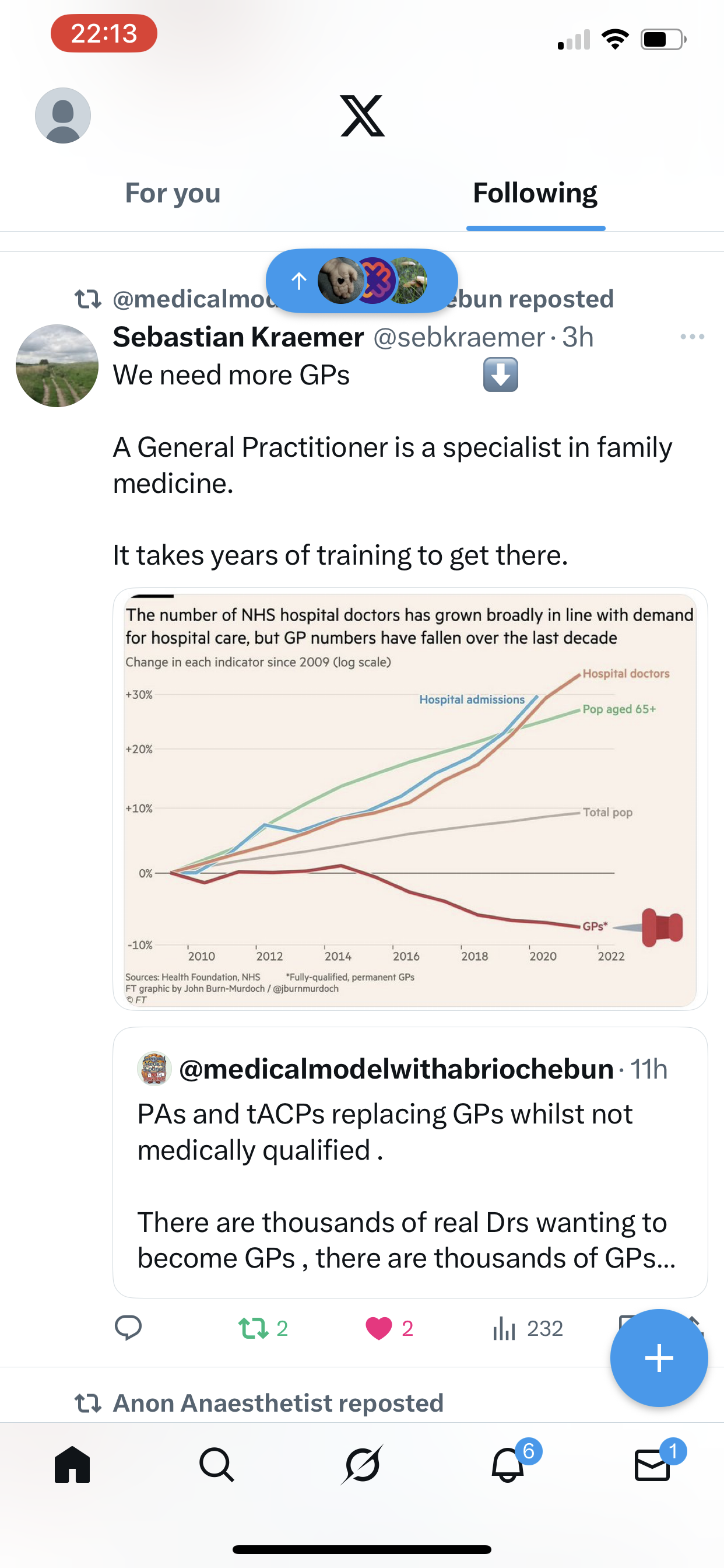724x1568 pixels.
Task: Open the three-dot menu on Sebastian's post
Action: (x=692, y=337)
